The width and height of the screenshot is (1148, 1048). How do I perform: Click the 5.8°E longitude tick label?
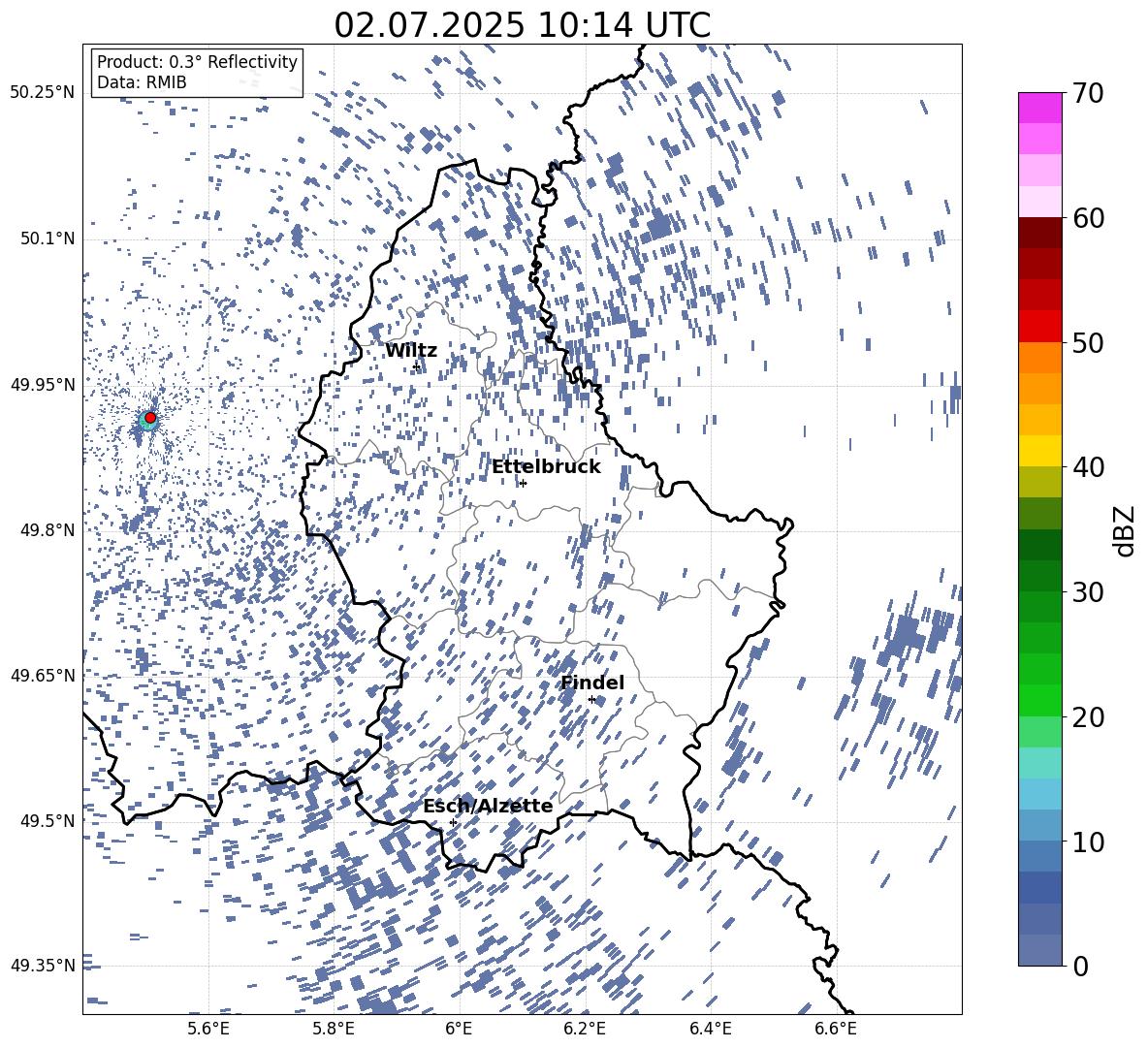coord(334,1029)
